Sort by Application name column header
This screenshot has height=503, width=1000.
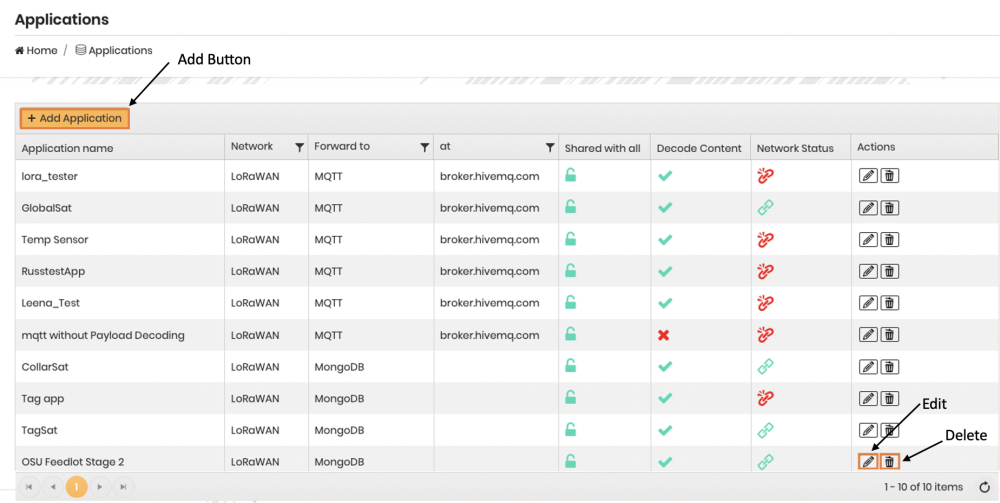[67, 148]
